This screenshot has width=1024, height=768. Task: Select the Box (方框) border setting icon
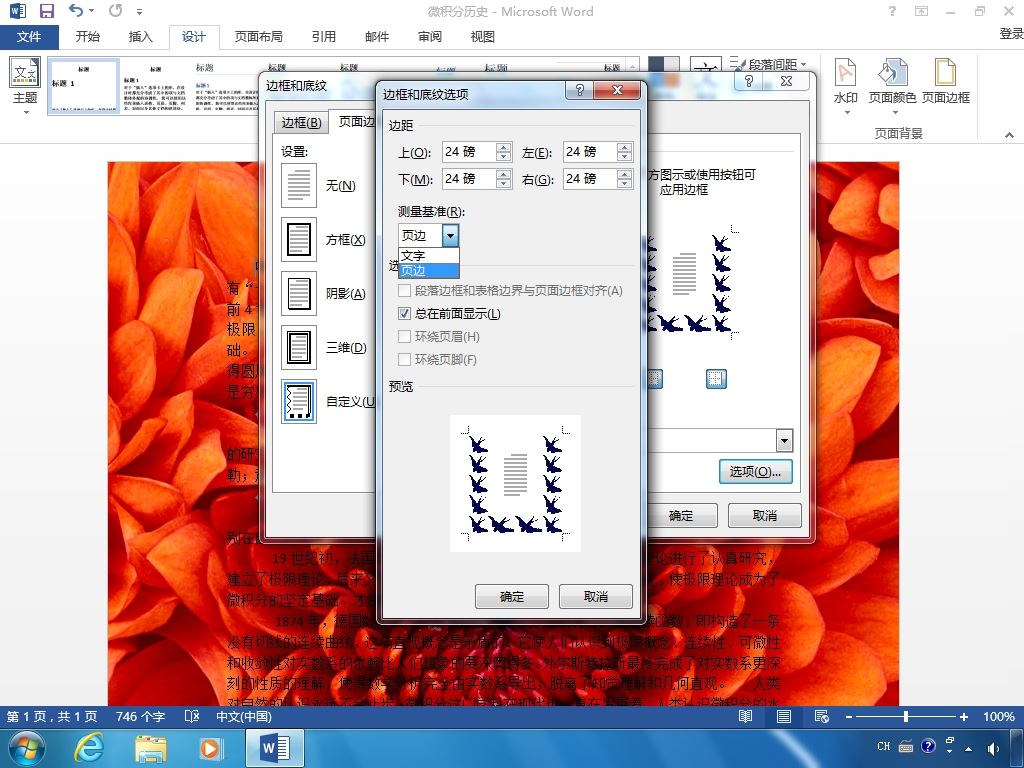(x=299, y=239)
